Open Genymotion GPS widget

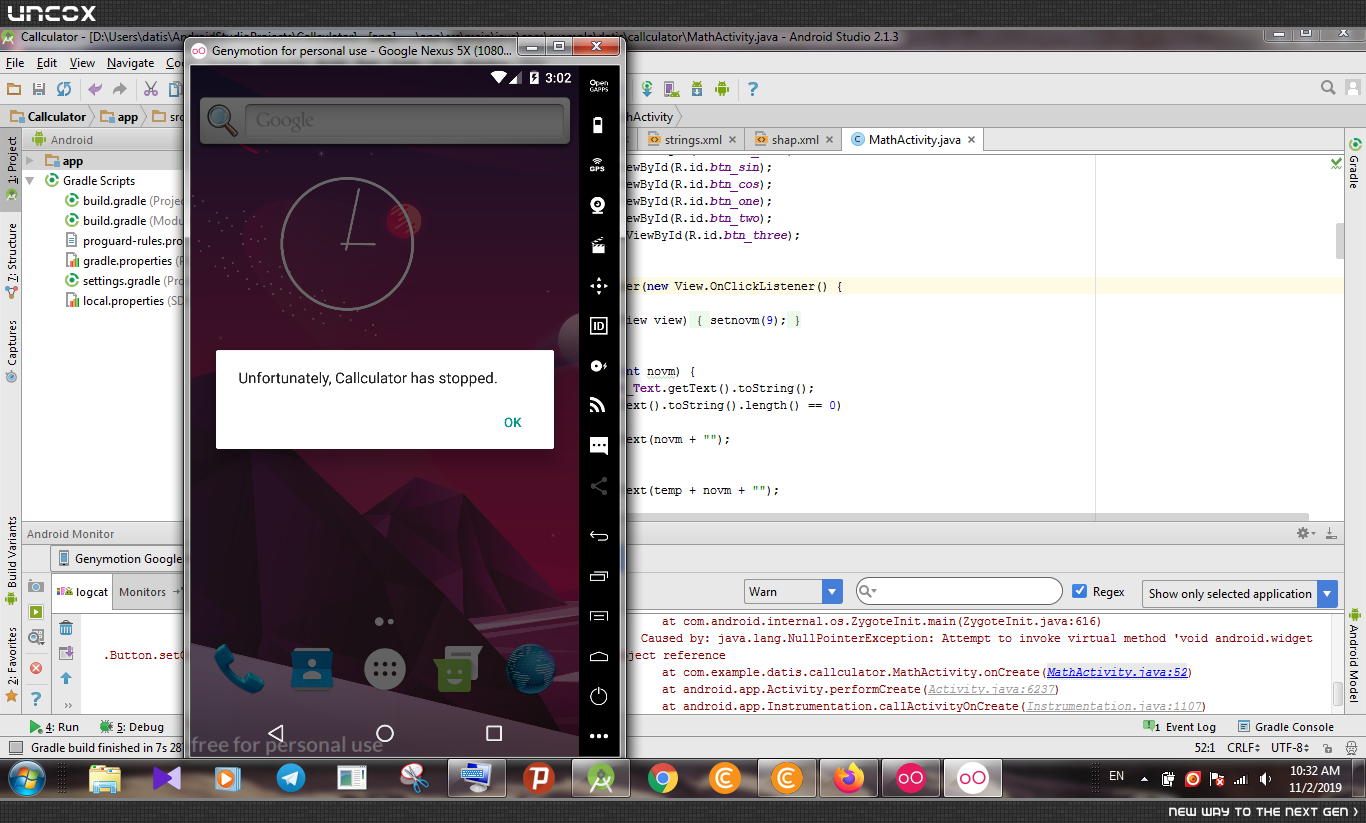598,165
